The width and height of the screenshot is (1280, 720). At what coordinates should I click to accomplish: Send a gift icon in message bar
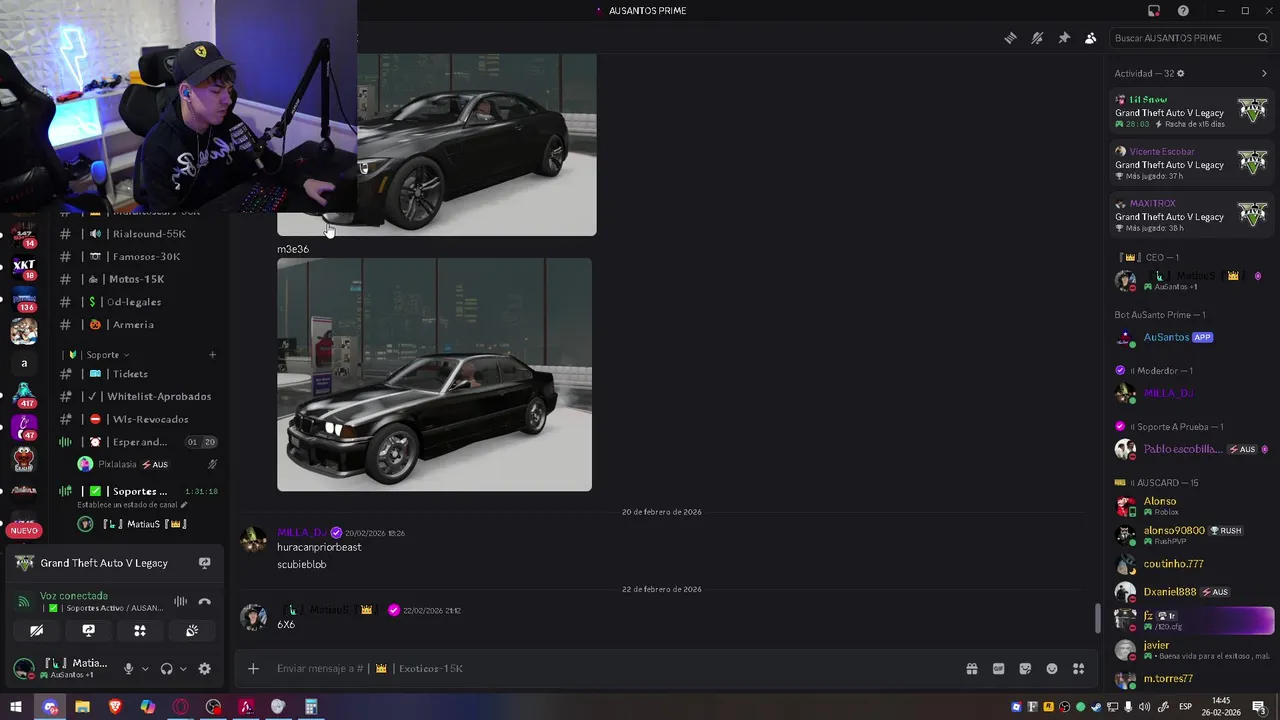971,668
